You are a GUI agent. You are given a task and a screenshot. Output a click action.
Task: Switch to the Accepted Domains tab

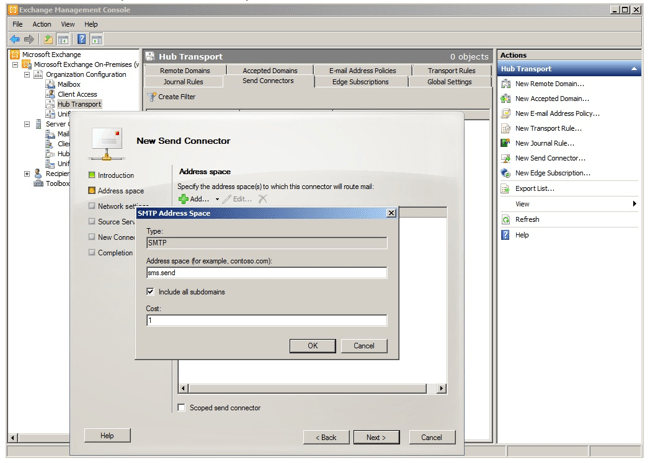270,70
